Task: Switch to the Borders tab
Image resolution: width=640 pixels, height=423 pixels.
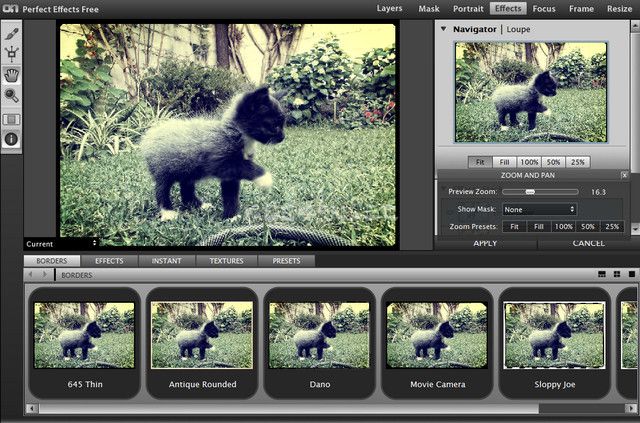Action: (x=52, y=260)
